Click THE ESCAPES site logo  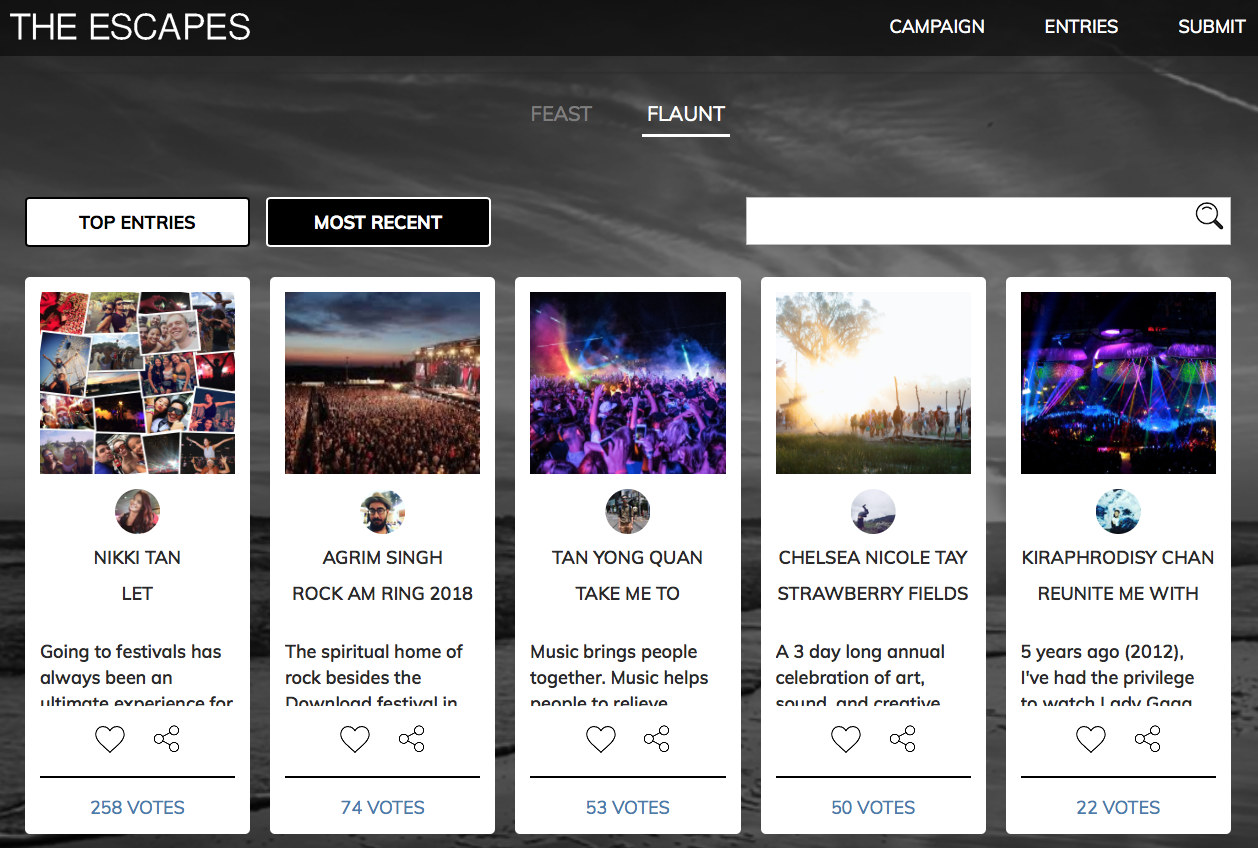[x=130, y=27]
